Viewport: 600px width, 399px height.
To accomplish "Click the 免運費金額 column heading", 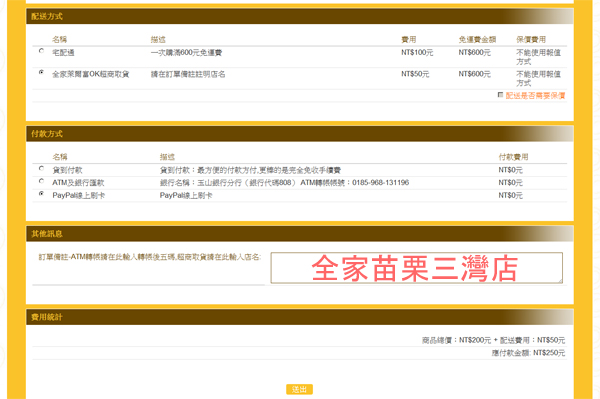I will click(477, 39).
